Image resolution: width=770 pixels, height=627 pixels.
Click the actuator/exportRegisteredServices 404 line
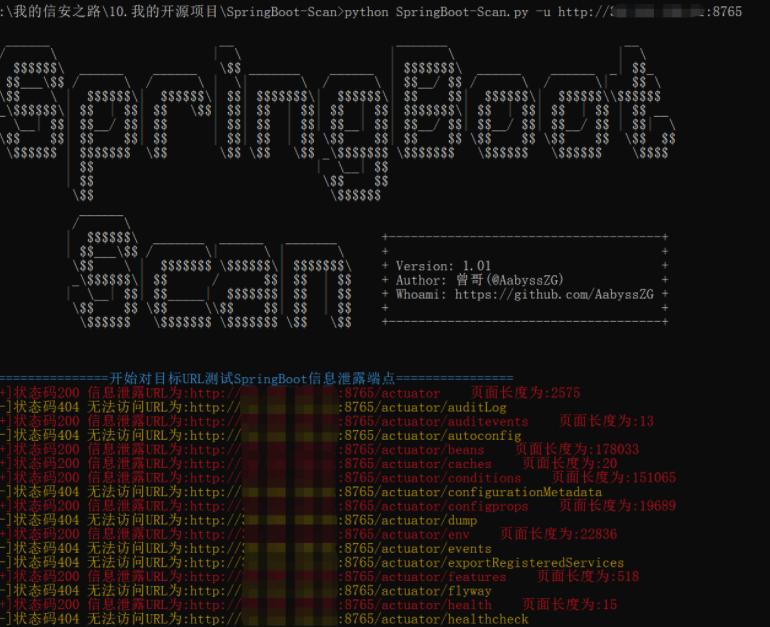click(312, 563)
